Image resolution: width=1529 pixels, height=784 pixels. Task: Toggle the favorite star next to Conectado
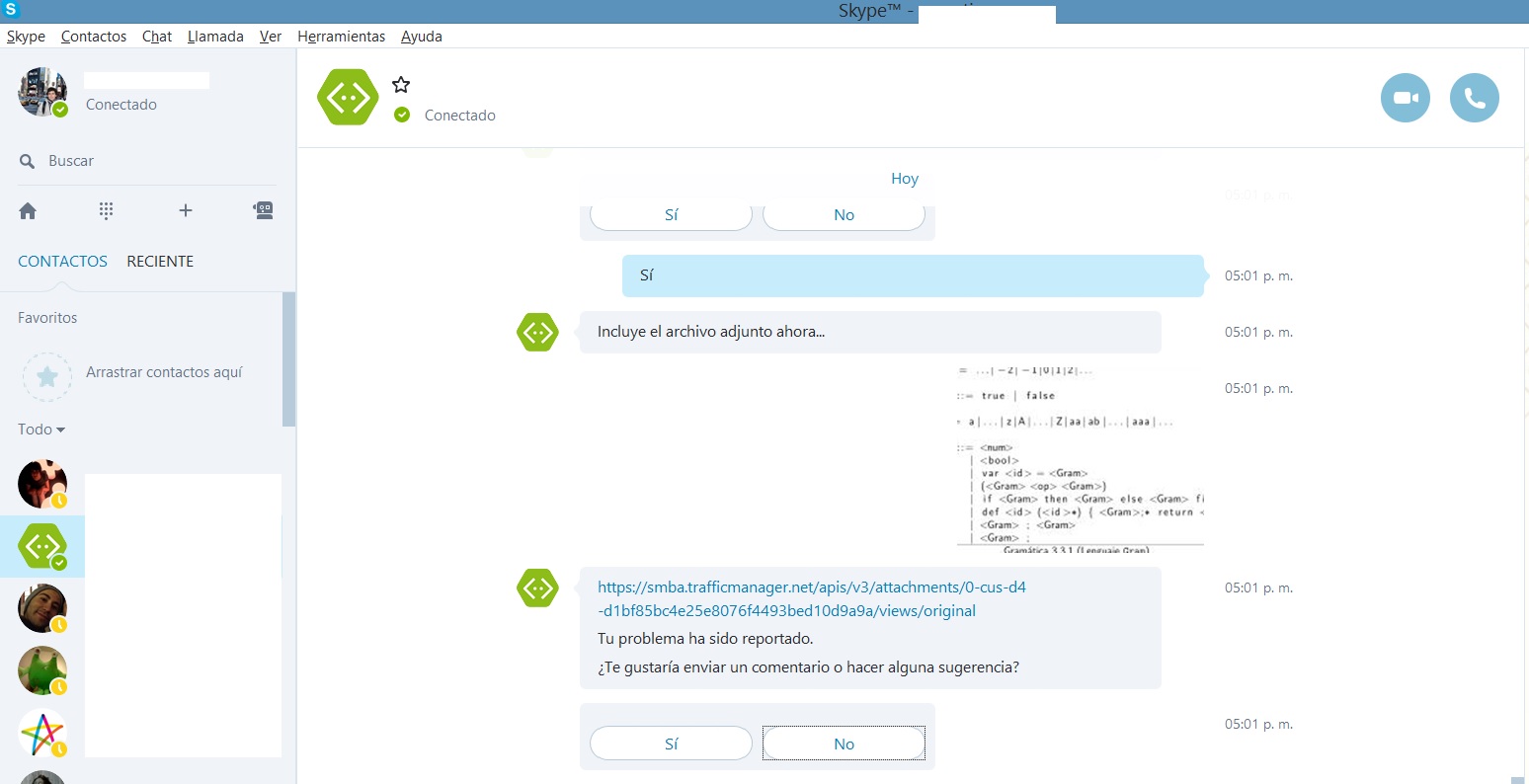coord(400,84)
